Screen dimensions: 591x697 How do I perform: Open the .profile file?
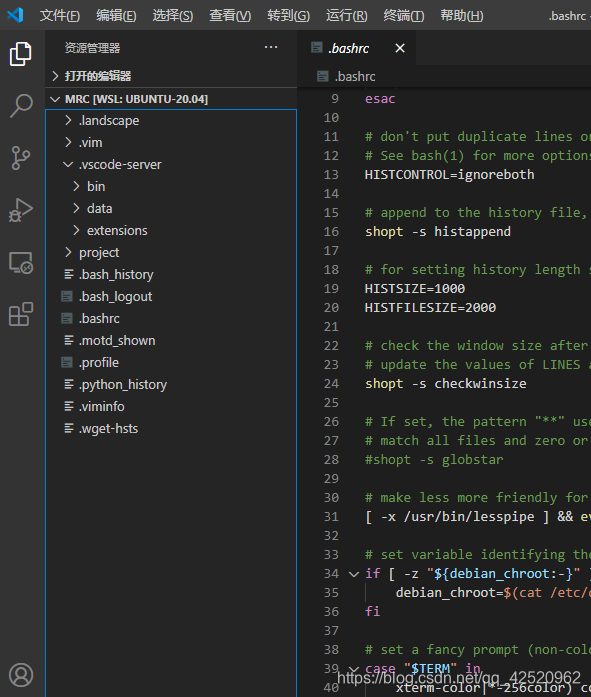(x=171, y=362)
